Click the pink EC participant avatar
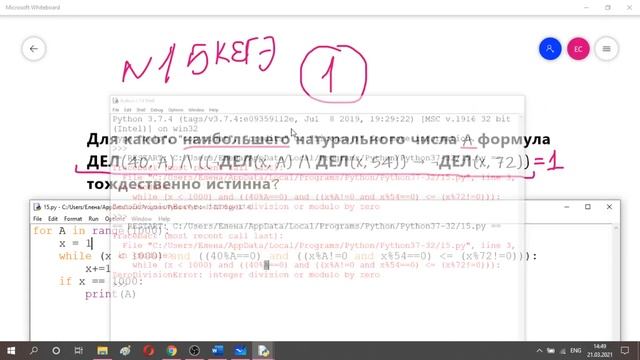 tap(578, 49)
